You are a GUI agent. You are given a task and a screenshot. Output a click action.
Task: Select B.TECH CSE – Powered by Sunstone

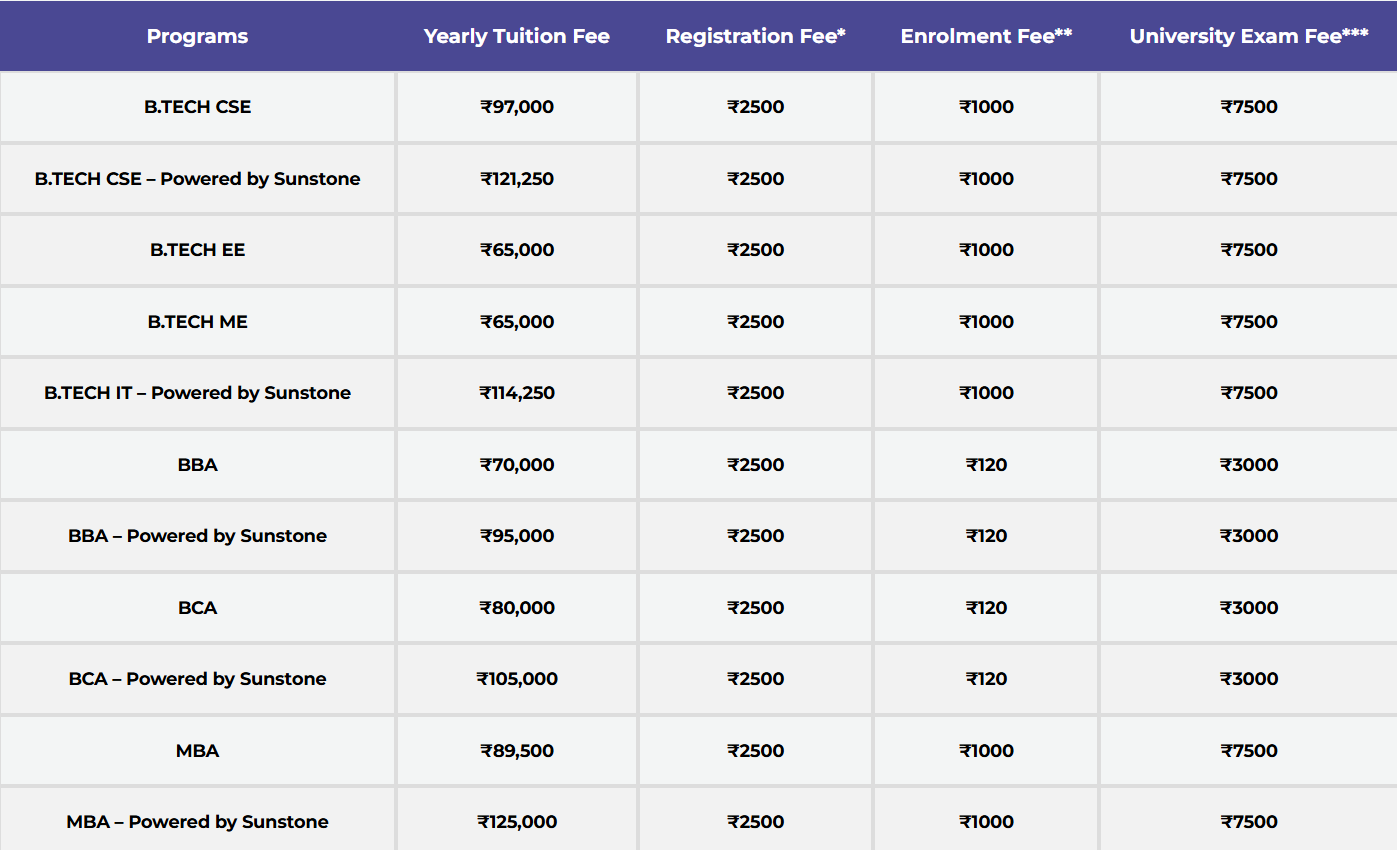click(x=197, y=179)
